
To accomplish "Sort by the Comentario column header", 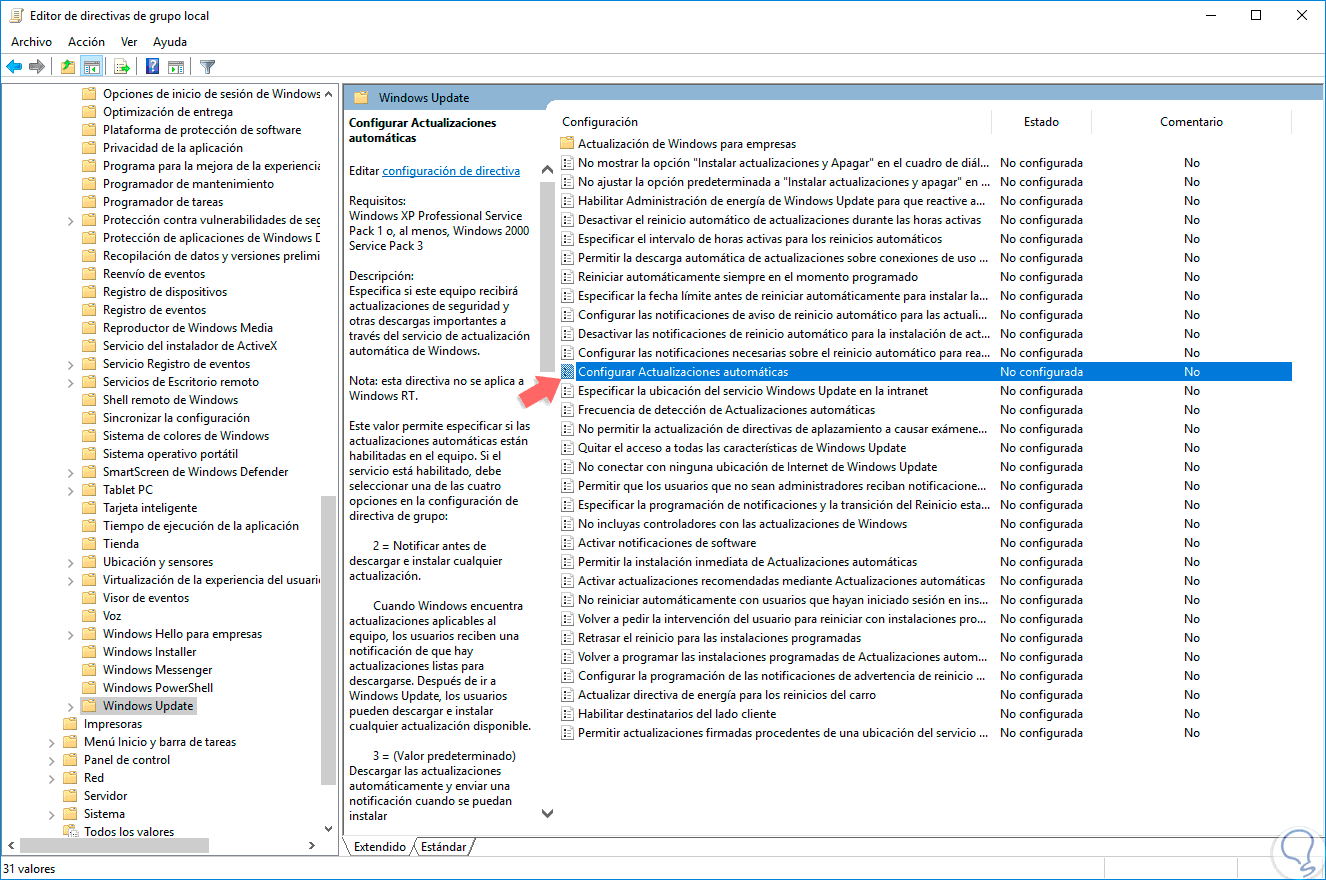I will (1191, 122).
